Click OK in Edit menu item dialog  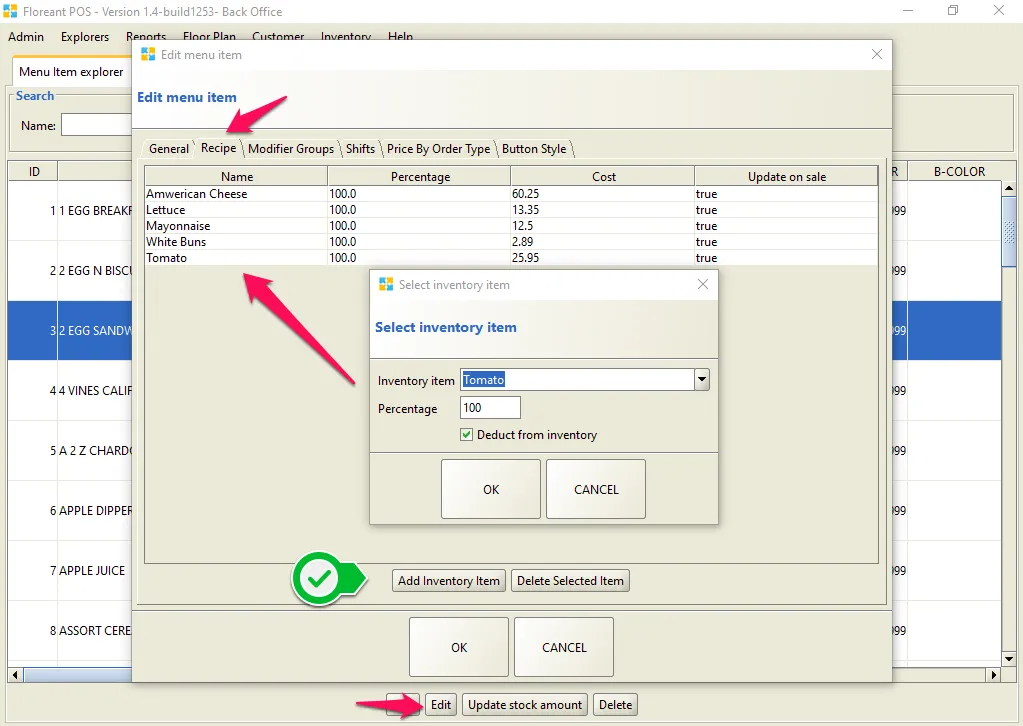pos(459,647)
